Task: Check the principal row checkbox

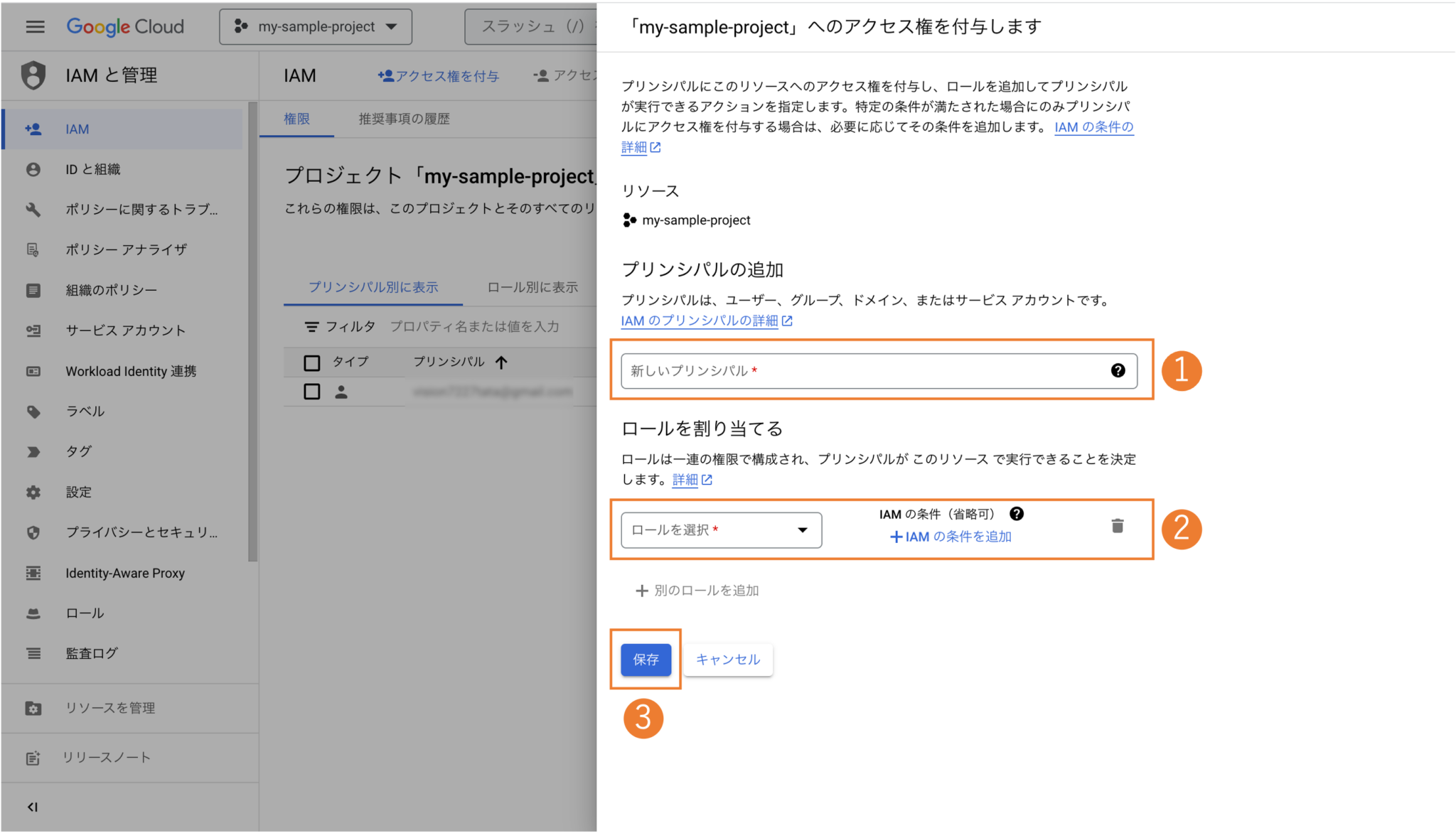Action: [311, 391]
